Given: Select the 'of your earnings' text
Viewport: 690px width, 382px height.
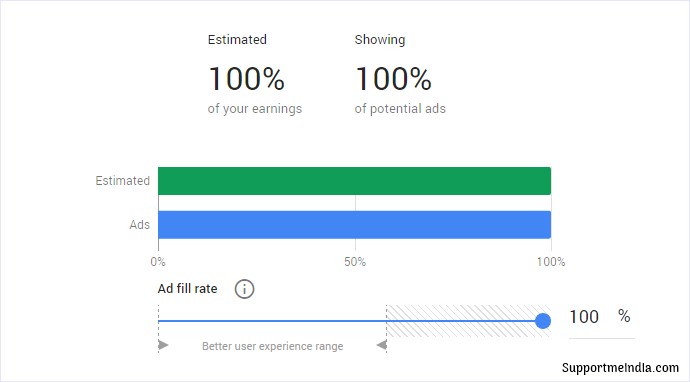Looking at the screenshot, I should click(255, 109).
